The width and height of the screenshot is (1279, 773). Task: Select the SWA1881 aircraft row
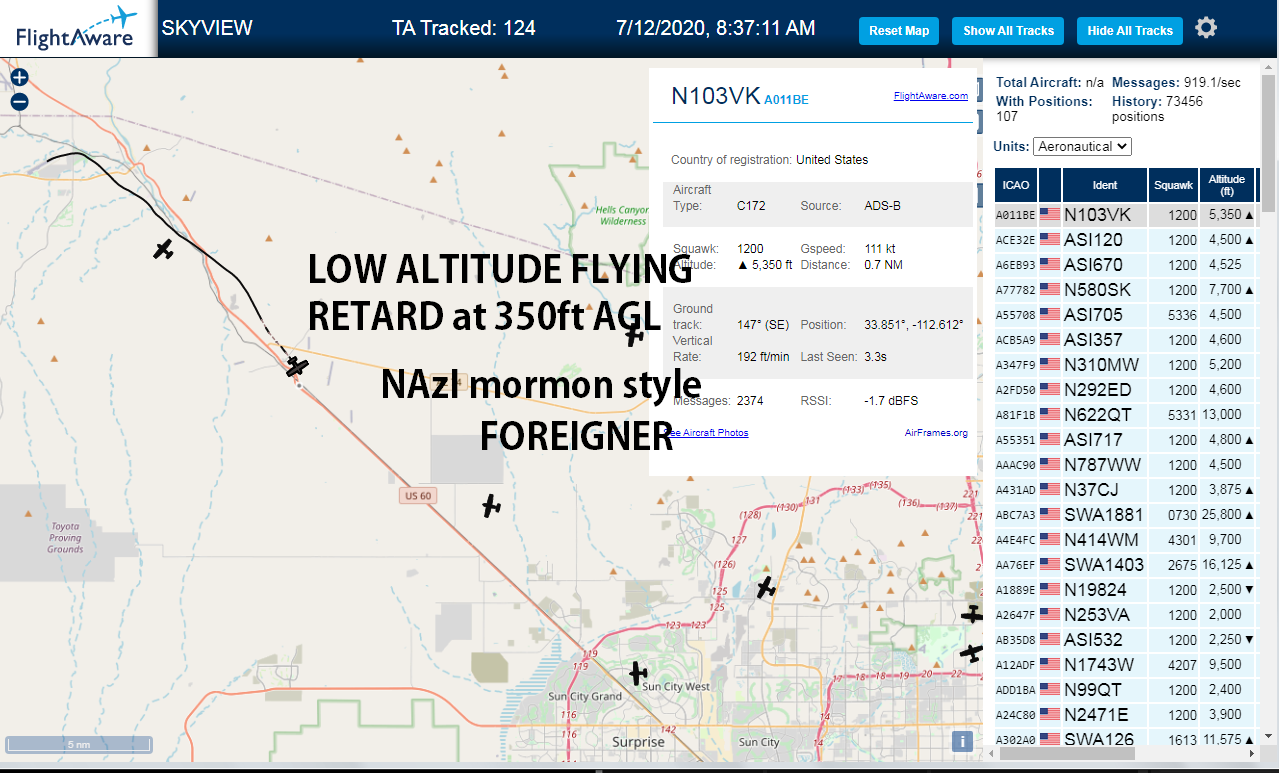click(x=1125, y=515)
